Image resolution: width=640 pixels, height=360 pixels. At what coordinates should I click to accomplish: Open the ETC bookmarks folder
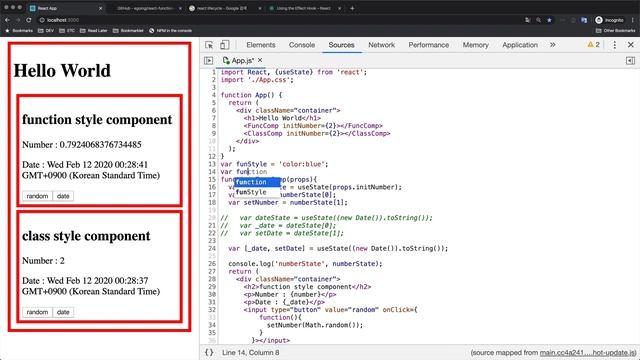tap(67, 31)
